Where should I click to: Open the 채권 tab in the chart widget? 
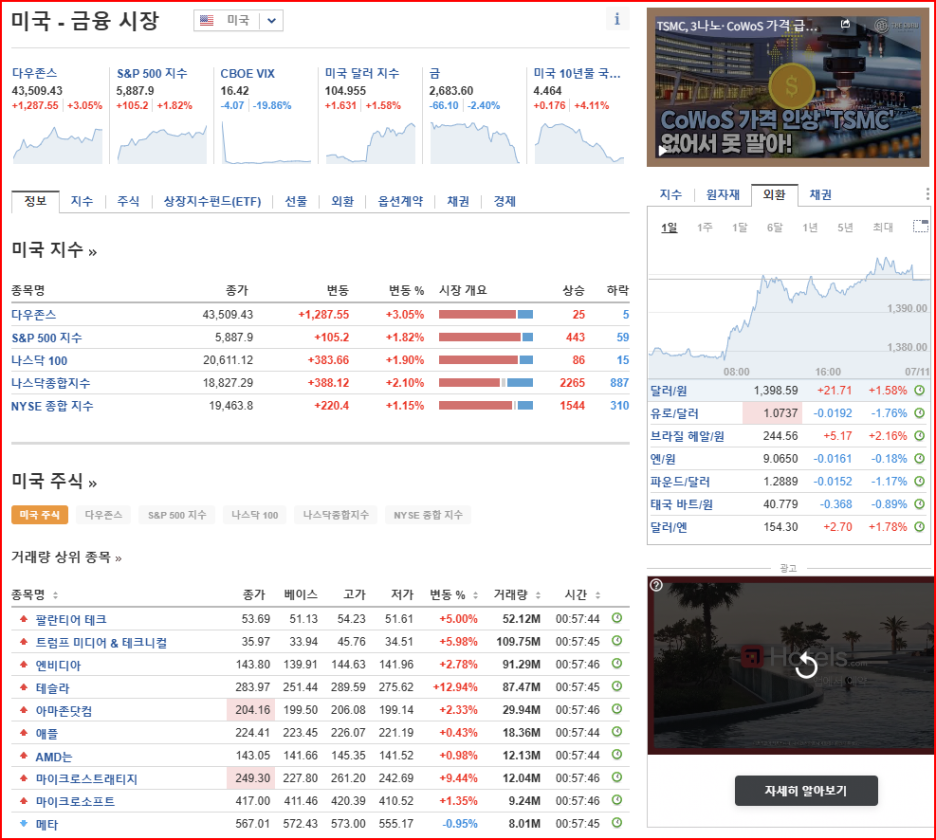click(820, 195)
